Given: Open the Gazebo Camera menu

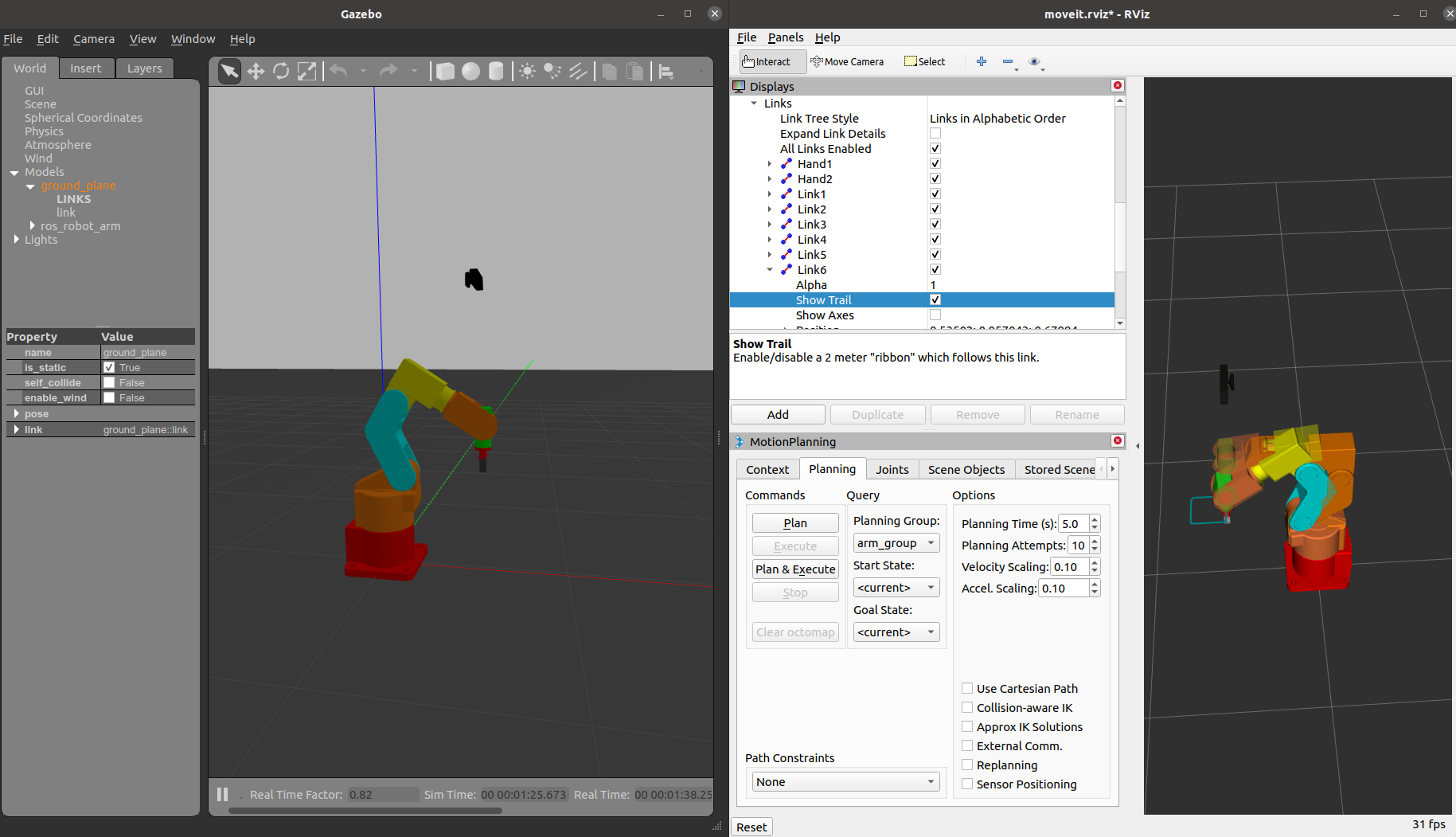Looking at the screenshot, I should click(x=94, y=39).
